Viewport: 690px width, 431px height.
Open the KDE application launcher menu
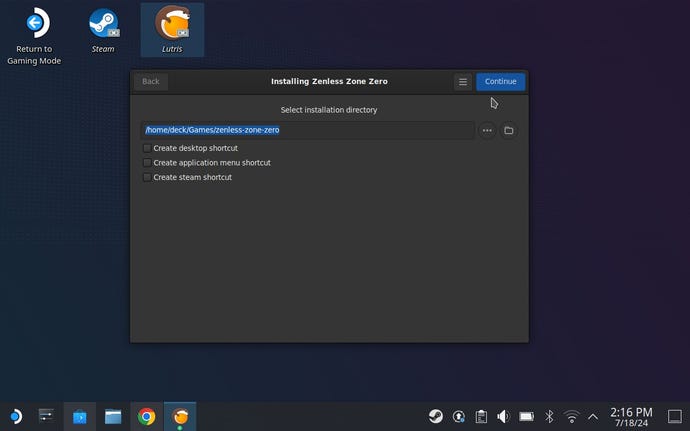tap(15, 416)
